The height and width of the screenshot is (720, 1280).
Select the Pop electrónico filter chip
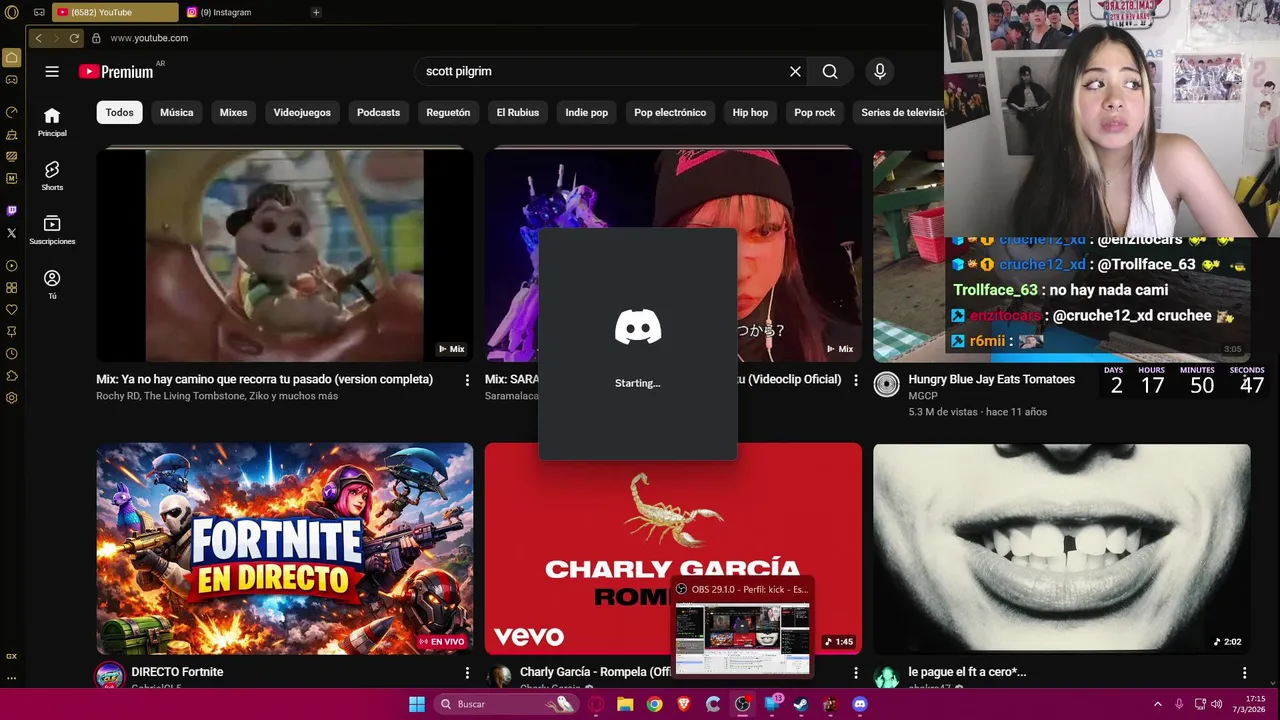[670, 112]
